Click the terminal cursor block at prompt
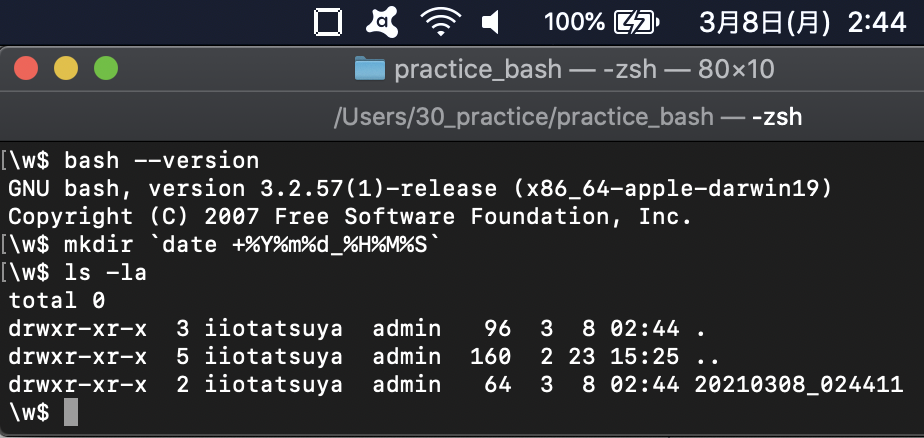 point(70,412)
